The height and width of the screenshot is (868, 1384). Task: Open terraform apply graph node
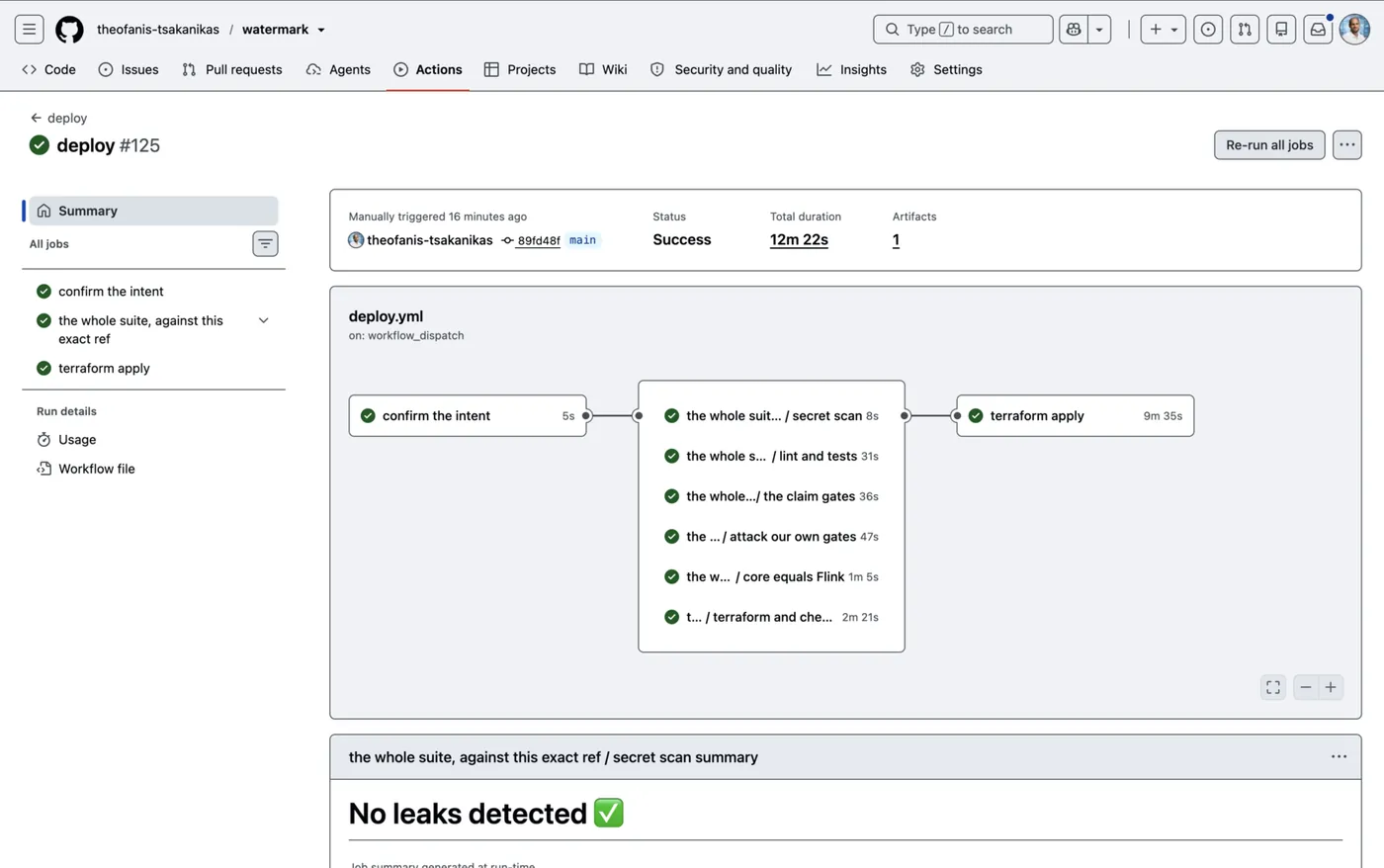(1076, 416)
